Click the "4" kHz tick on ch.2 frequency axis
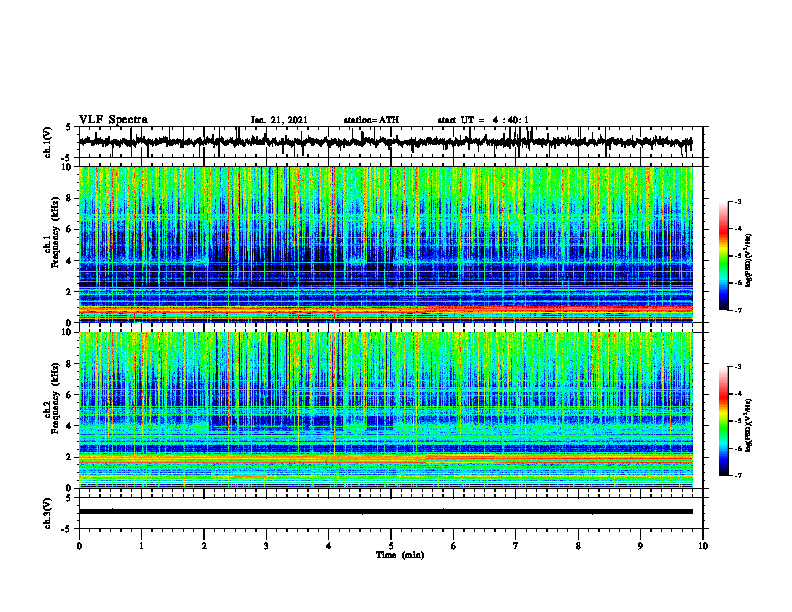792x612 pixels. (69, 427)
